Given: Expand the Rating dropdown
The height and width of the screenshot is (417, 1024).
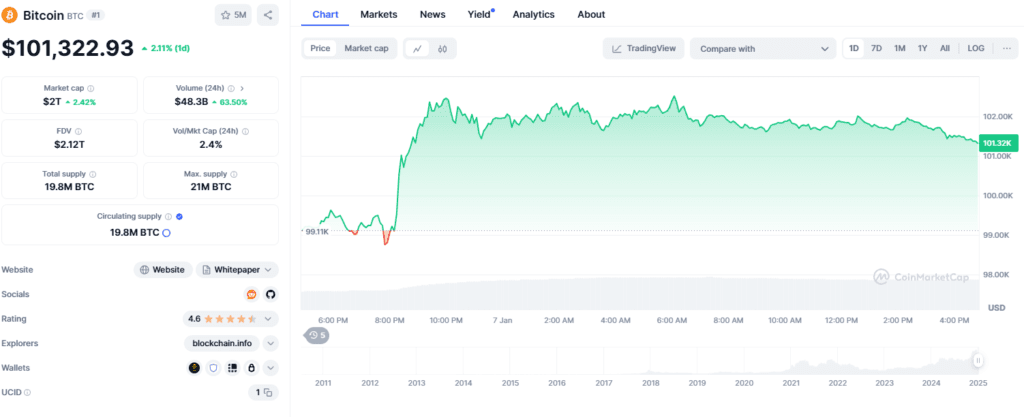Looking at the screenshot, I should click(x=268, y=319).
